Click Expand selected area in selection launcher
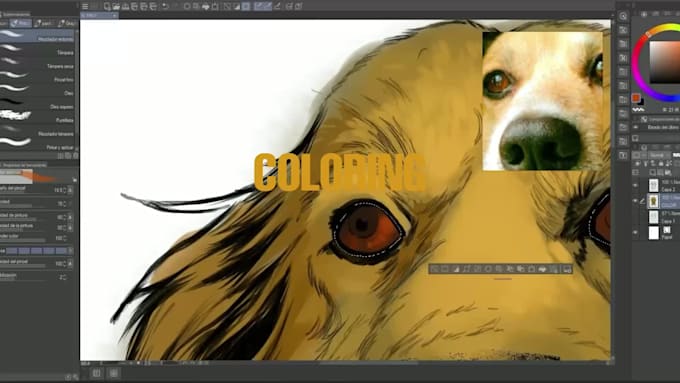This screenshot has height=383, width=680. point(467,269)
